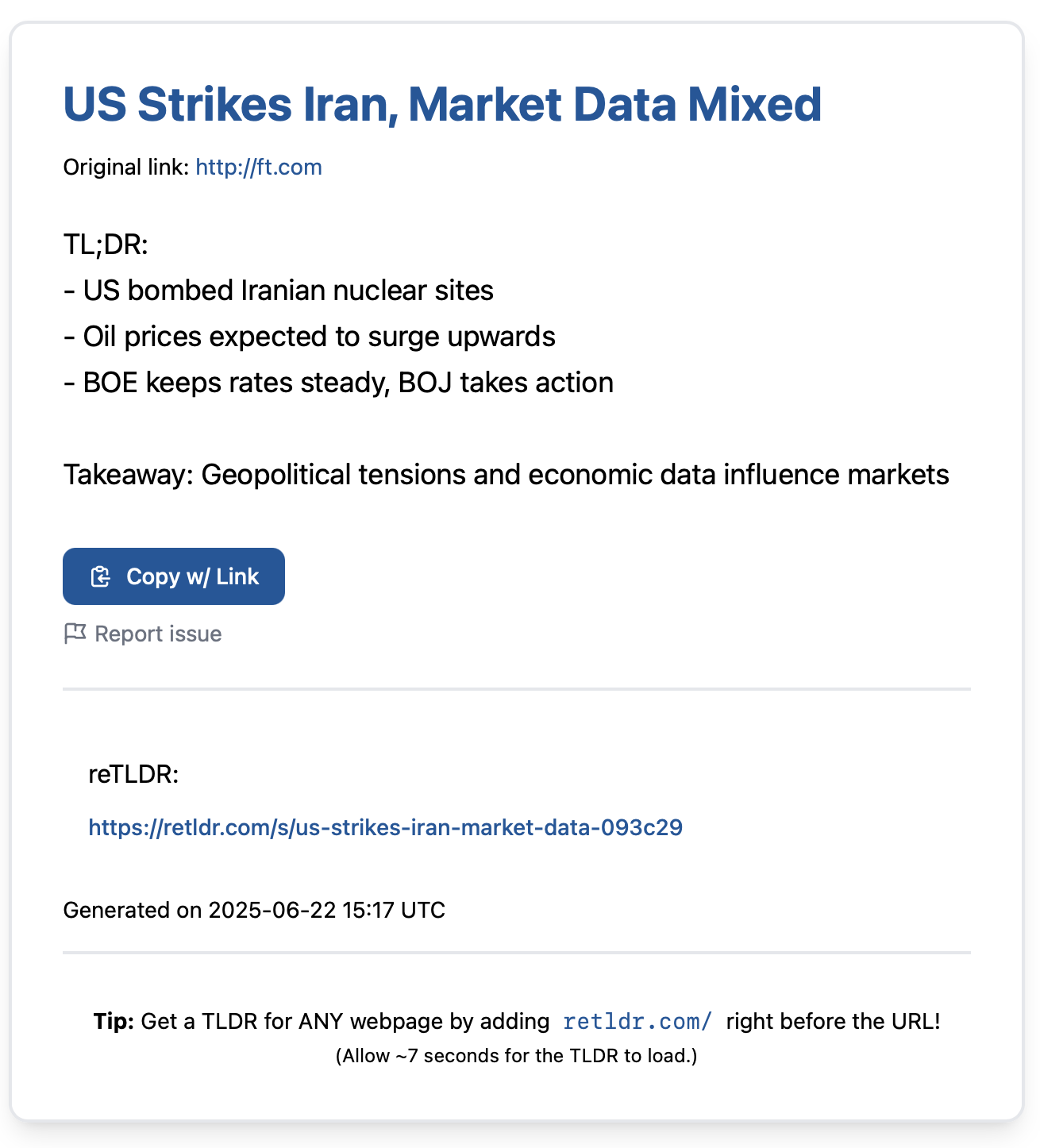Click the Oil prices expected to surge line
Viewport: 1040px width, 1148px height.
(310, 337)
